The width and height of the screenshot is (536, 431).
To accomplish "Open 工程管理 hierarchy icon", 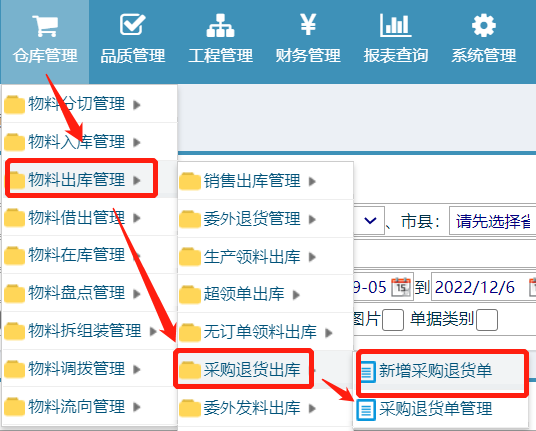I will pos(220,25).
